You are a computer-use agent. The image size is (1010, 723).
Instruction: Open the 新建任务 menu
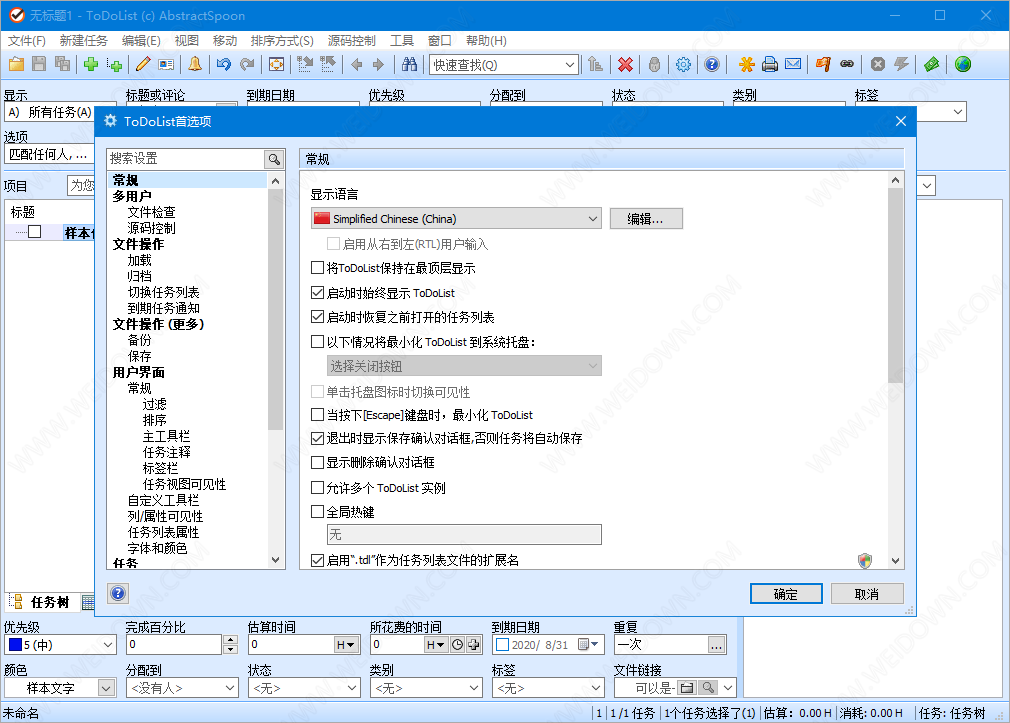[83, 41]
